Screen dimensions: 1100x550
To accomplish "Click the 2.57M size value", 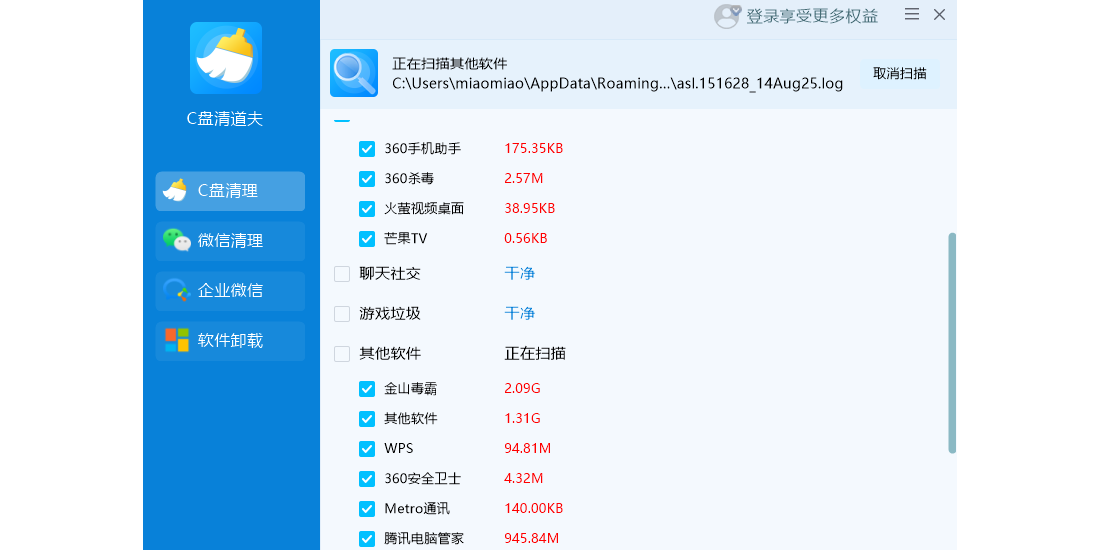I will point(524,179).
